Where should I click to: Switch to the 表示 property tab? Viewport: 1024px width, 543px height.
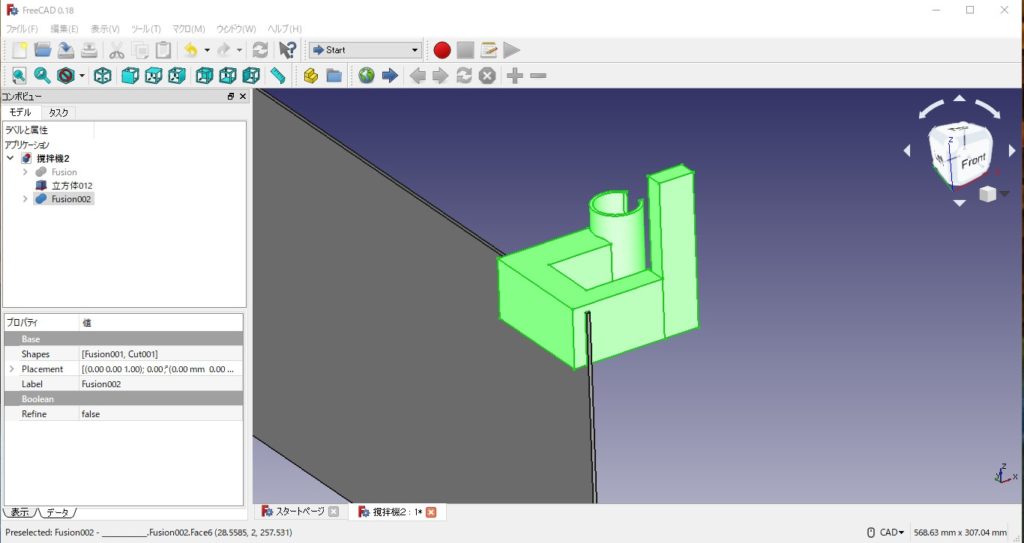[x=20, y=513]
